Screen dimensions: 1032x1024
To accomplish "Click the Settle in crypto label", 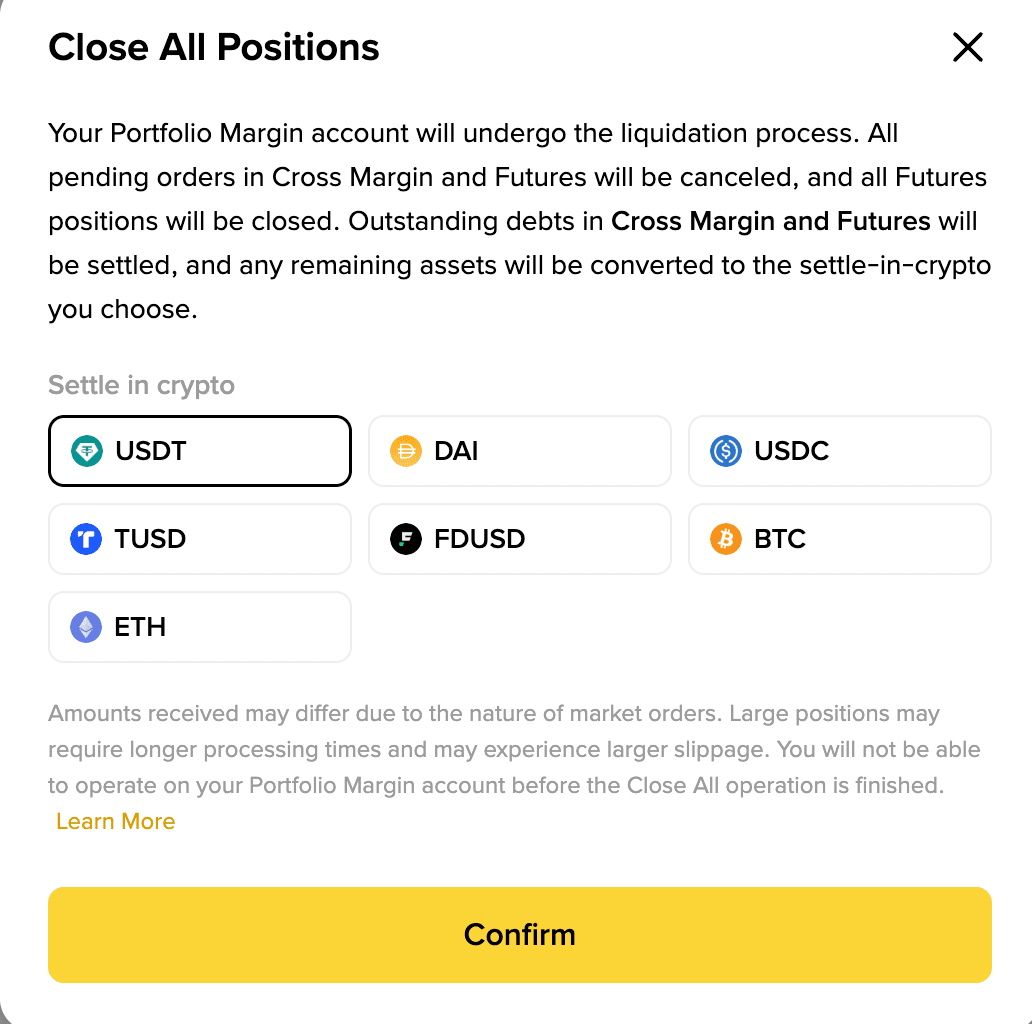I will (141, 385).
